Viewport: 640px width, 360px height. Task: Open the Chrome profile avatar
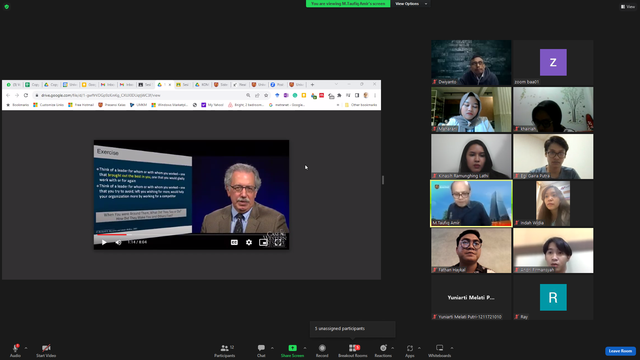(366, 95)
